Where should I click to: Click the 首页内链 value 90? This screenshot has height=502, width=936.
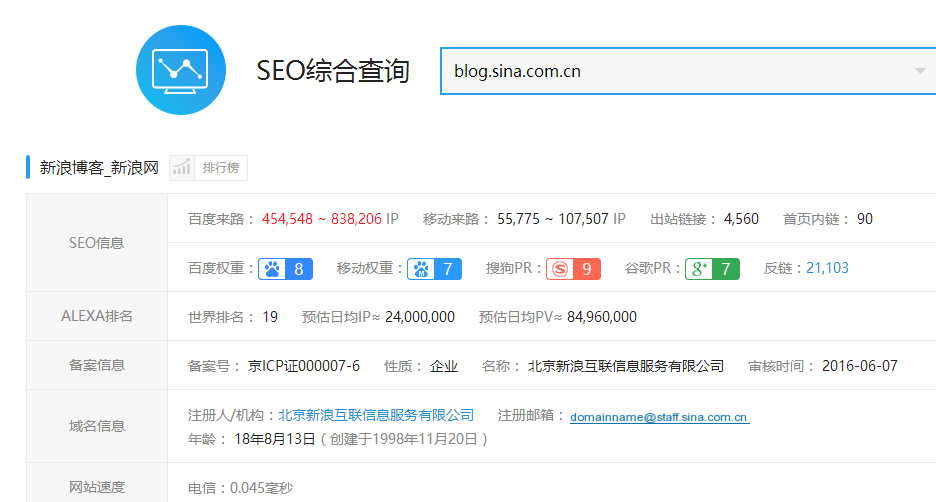tap(865, 219)
